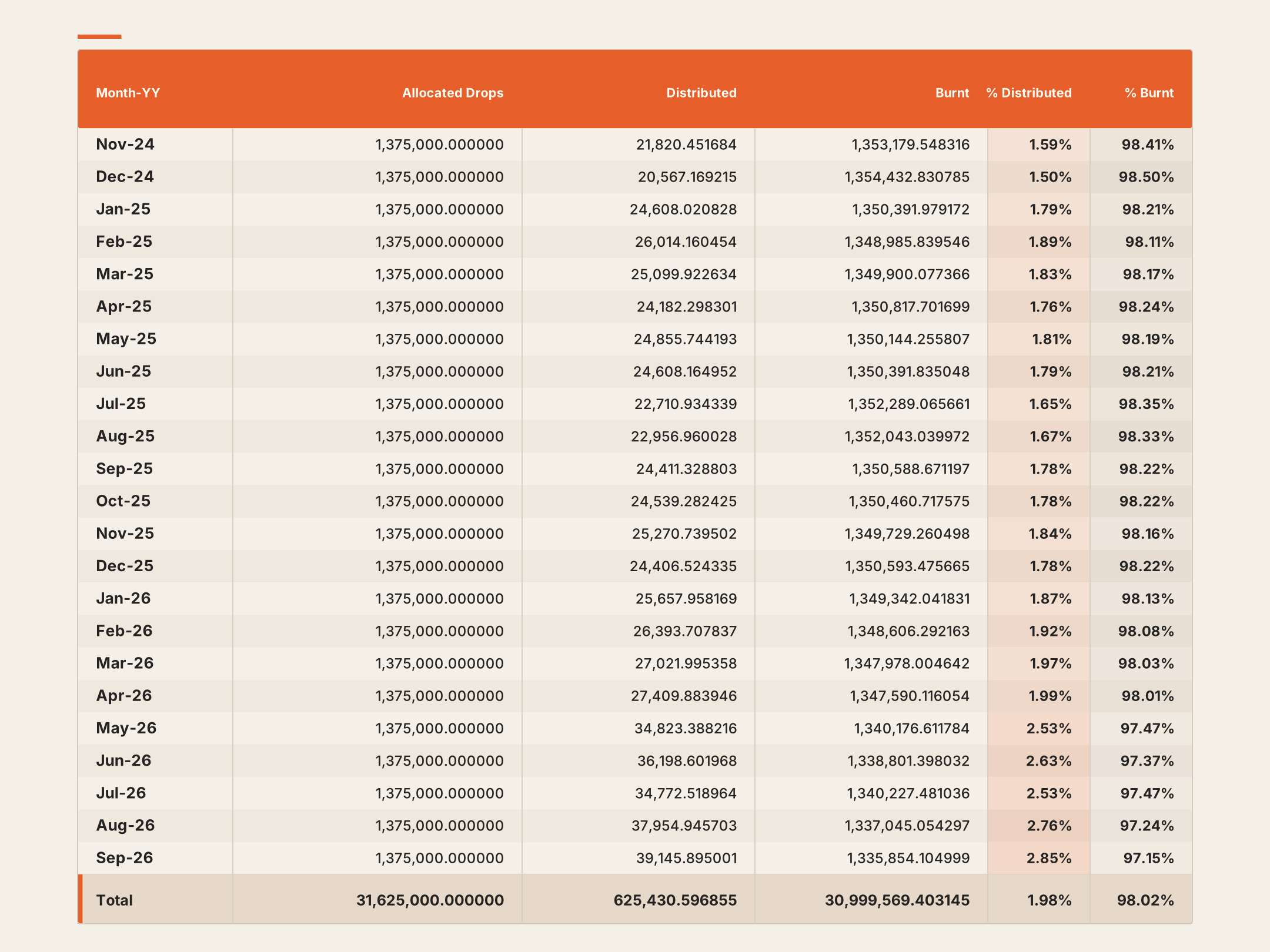Select the Sep-25 row label
The height and width of the screenshot is (952, 1270).
(x=124, y=468)
